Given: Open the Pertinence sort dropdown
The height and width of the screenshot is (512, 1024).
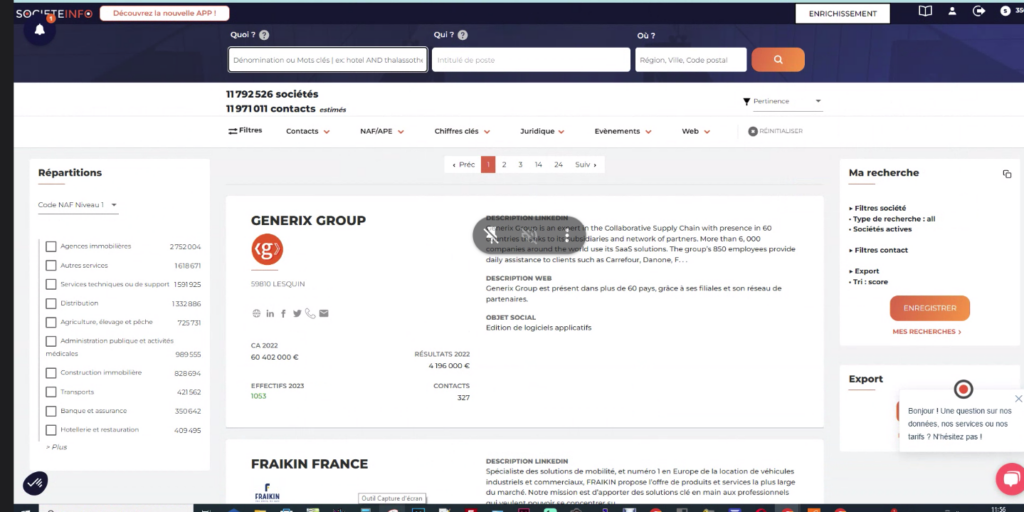Looking at the screenshot, I should pyautogui.click(x=783, y=101).
